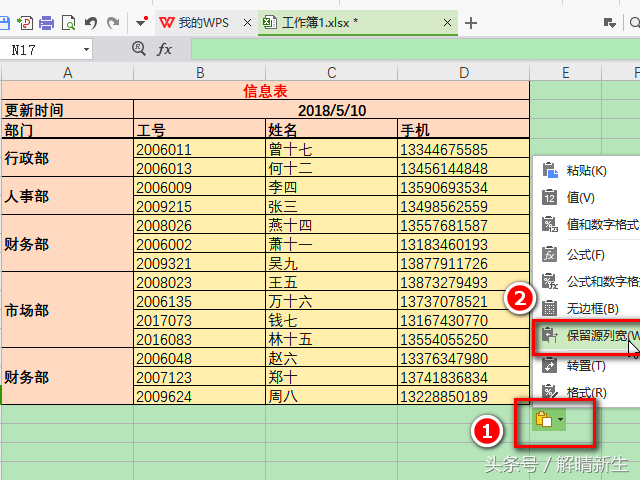Open a new tab with plus button
Screen dimensions: 640x480
coord(471,23)
